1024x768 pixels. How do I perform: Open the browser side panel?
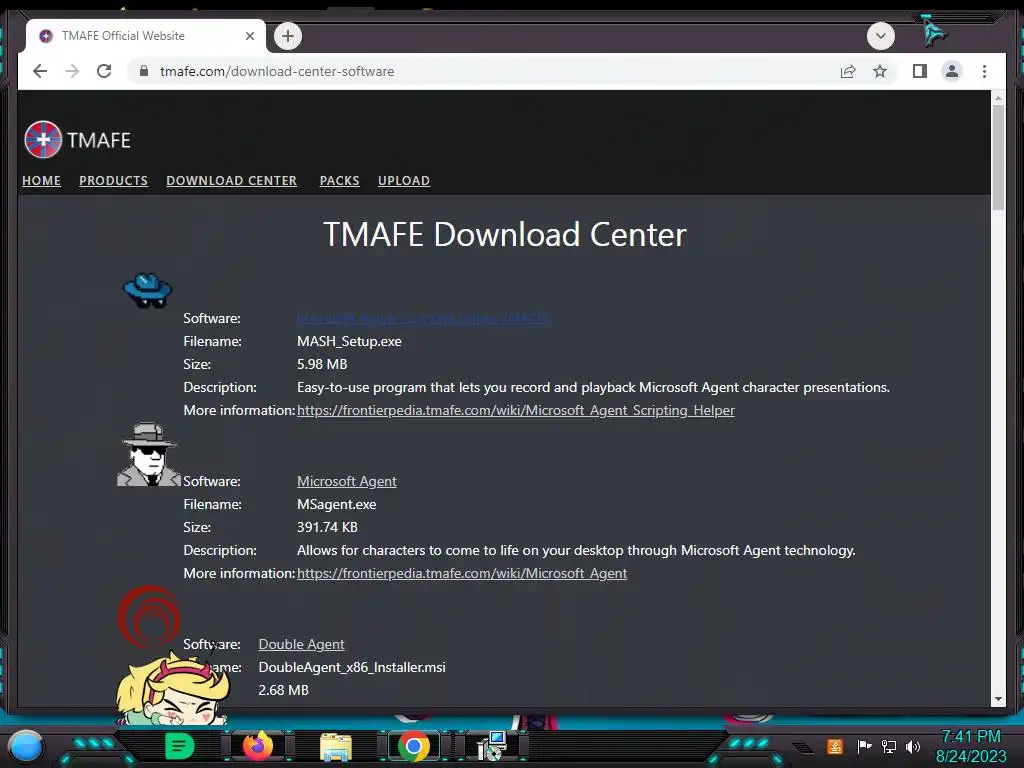920,71
